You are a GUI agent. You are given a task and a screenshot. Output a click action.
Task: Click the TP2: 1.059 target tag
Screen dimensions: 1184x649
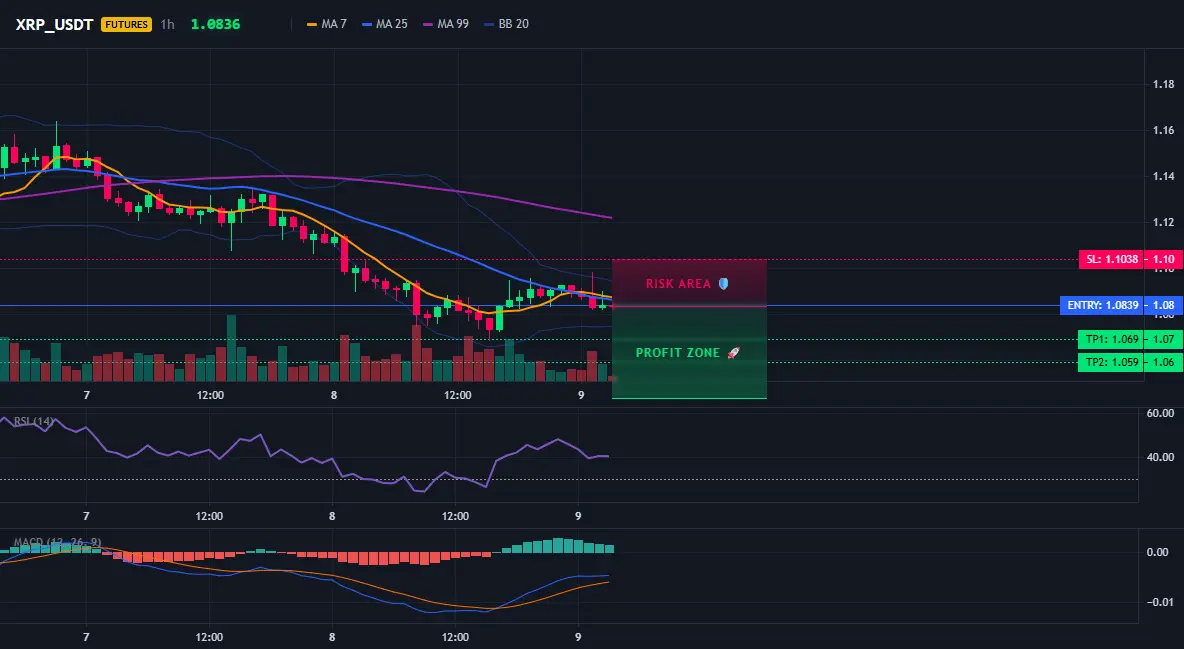point(1110,362)
